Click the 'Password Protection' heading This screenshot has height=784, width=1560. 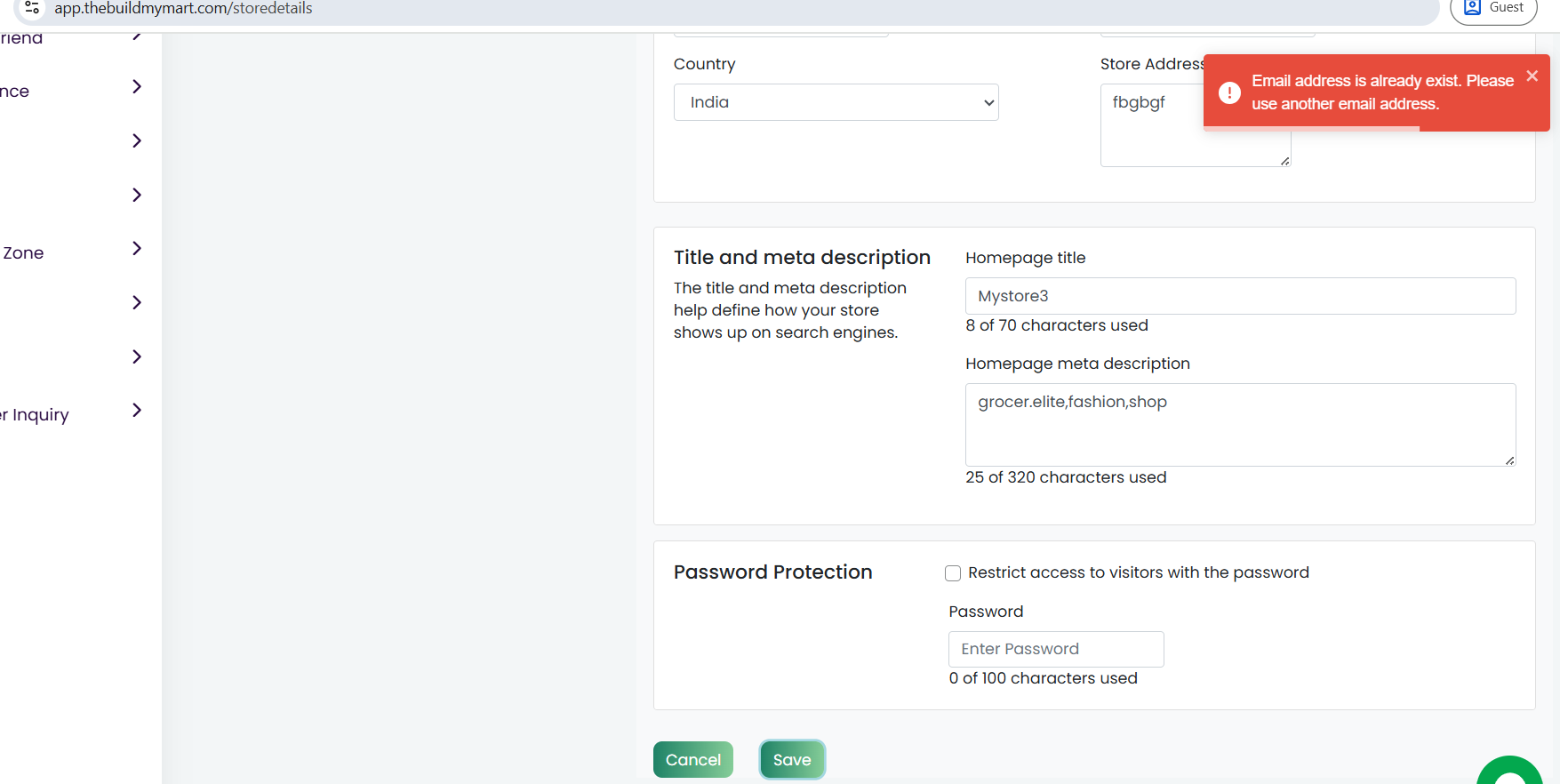click(772, 572)
